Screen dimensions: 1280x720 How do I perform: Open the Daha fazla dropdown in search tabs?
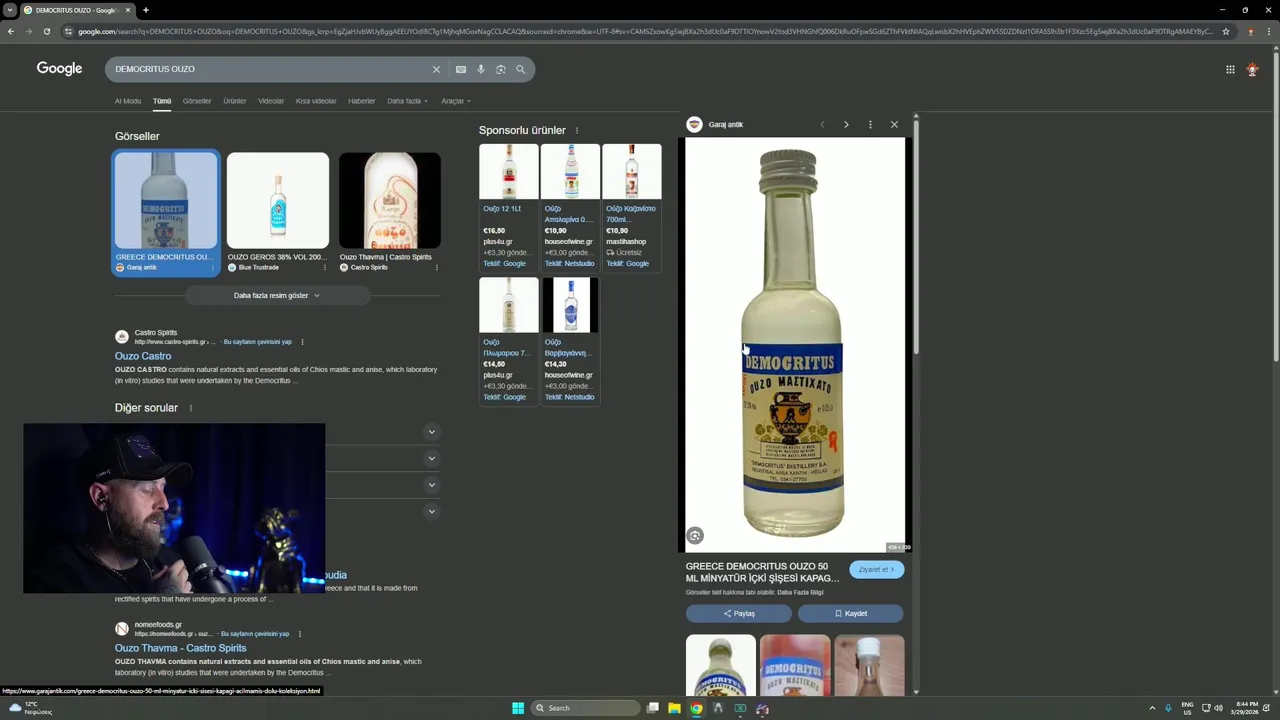point(407,101)
